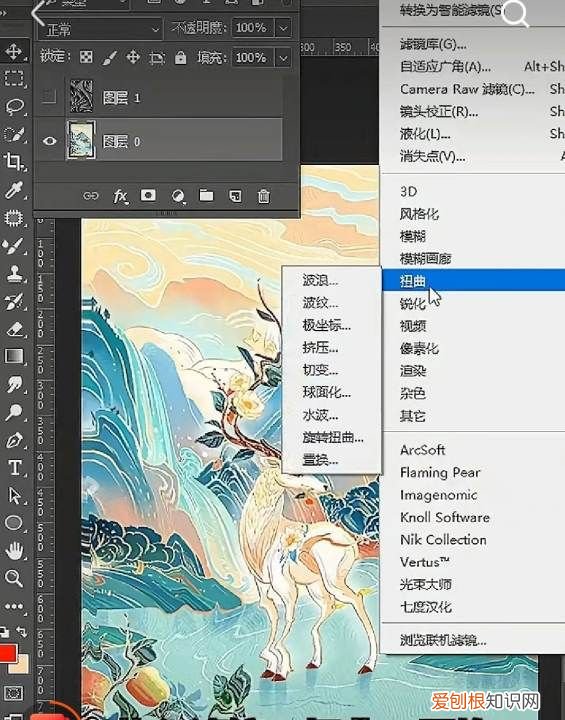Click the red foreground color swatch
565x720 pixels.
(7, 653)
